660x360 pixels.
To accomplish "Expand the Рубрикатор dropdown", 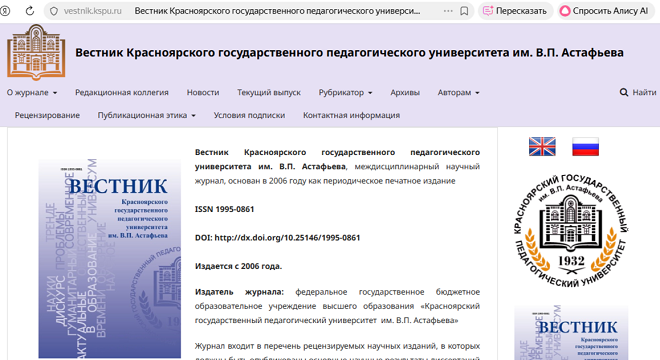I will (x=345, y=93).
